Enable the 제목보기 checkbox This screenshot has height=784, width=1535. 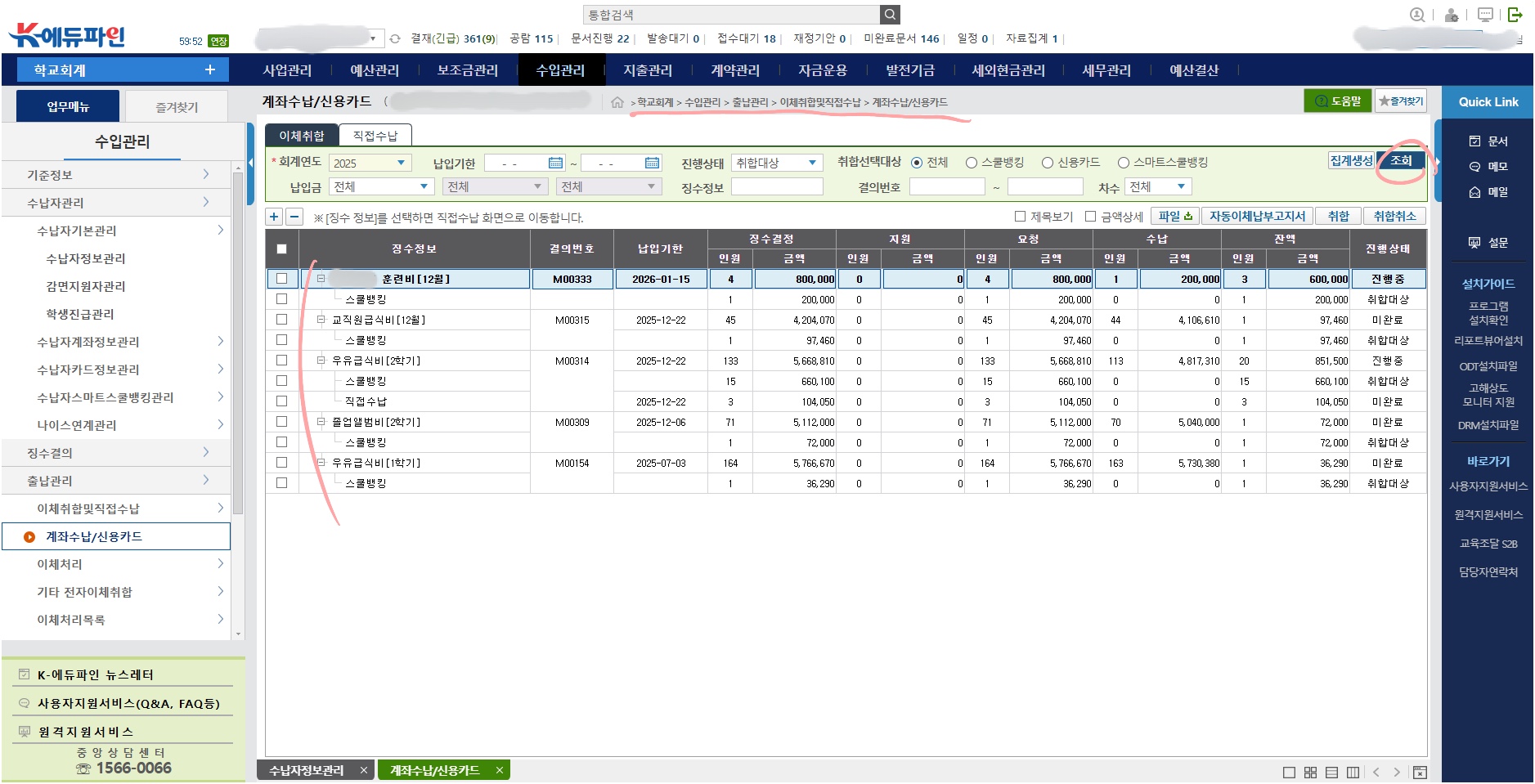coord(1020,217)
